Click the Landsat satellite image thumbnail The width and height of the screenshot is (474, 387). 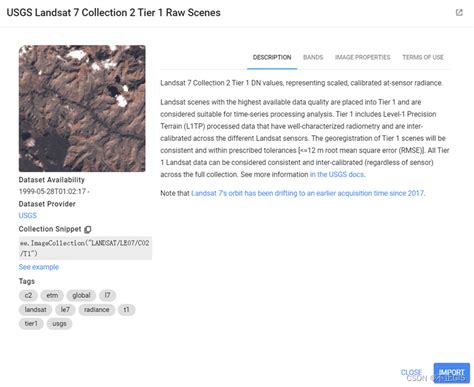tap(82, 108)
